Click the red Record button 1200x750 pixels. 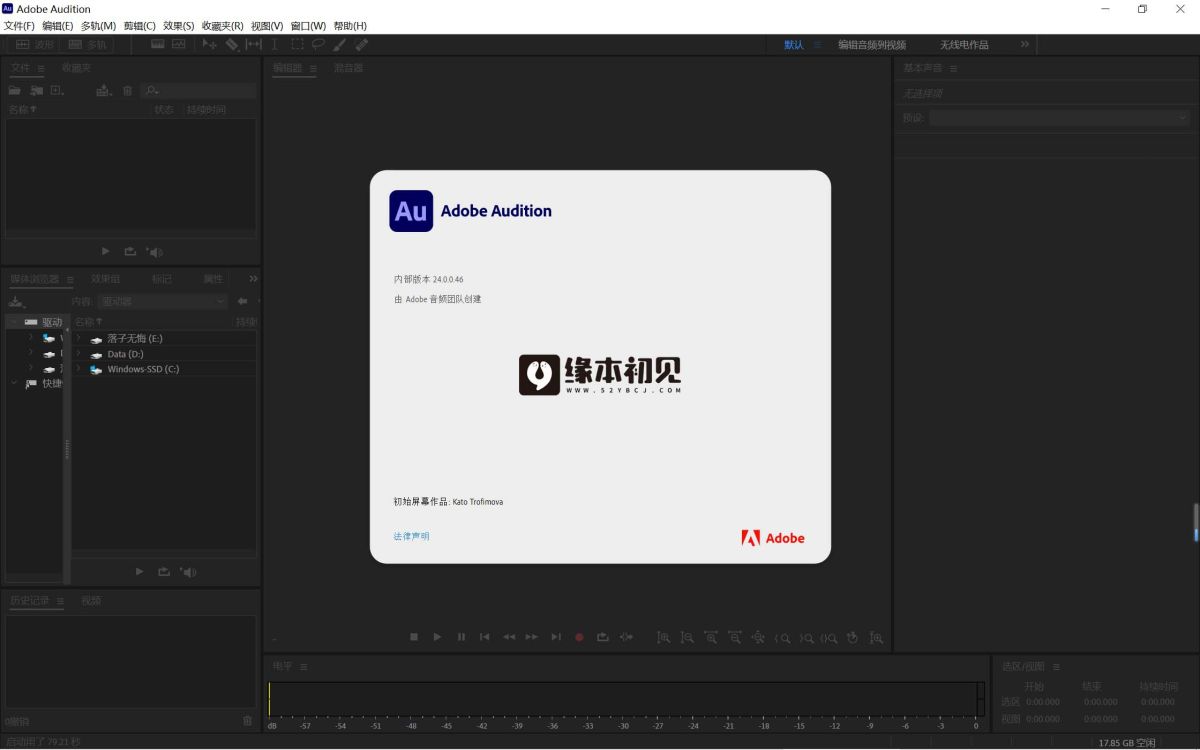point(579,637)
